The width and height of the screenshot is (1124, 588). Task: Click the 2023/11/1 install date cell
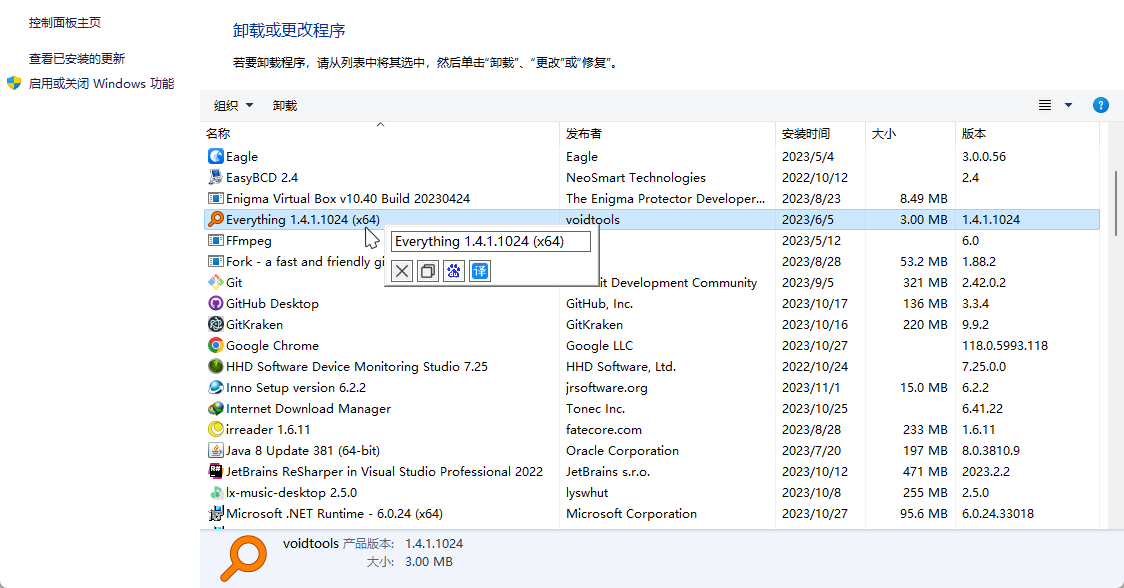coord(811,387)
